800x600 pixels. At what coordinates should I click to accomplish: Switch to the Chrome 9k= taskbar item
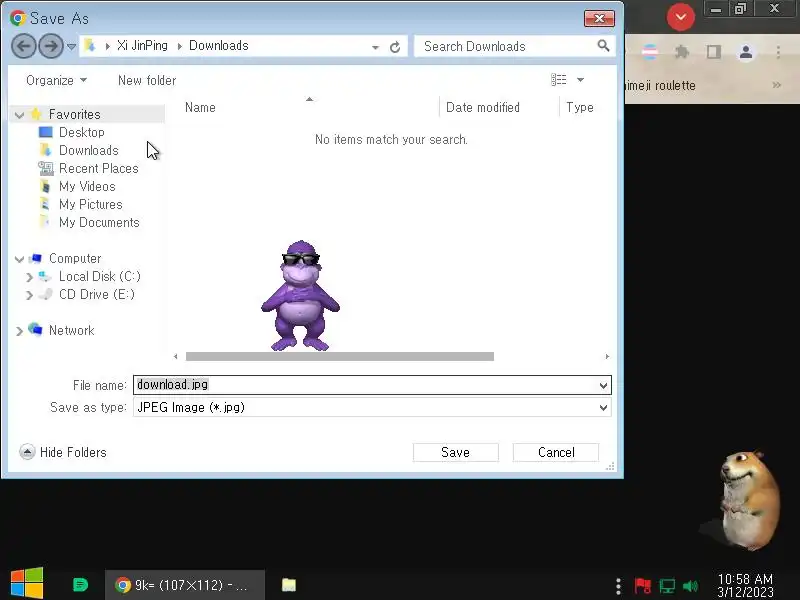[x=185, y=585]
